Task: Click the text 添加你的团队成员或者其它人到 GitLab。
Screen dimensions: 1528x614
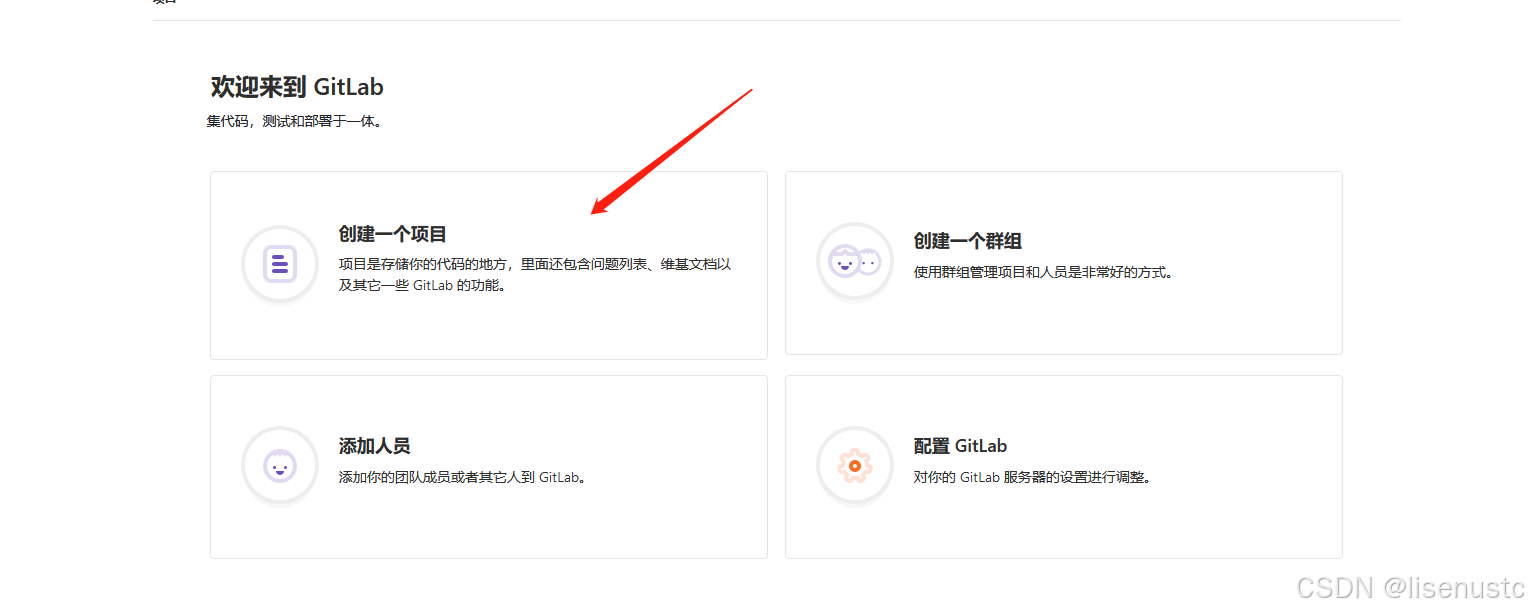Action: 463,477
